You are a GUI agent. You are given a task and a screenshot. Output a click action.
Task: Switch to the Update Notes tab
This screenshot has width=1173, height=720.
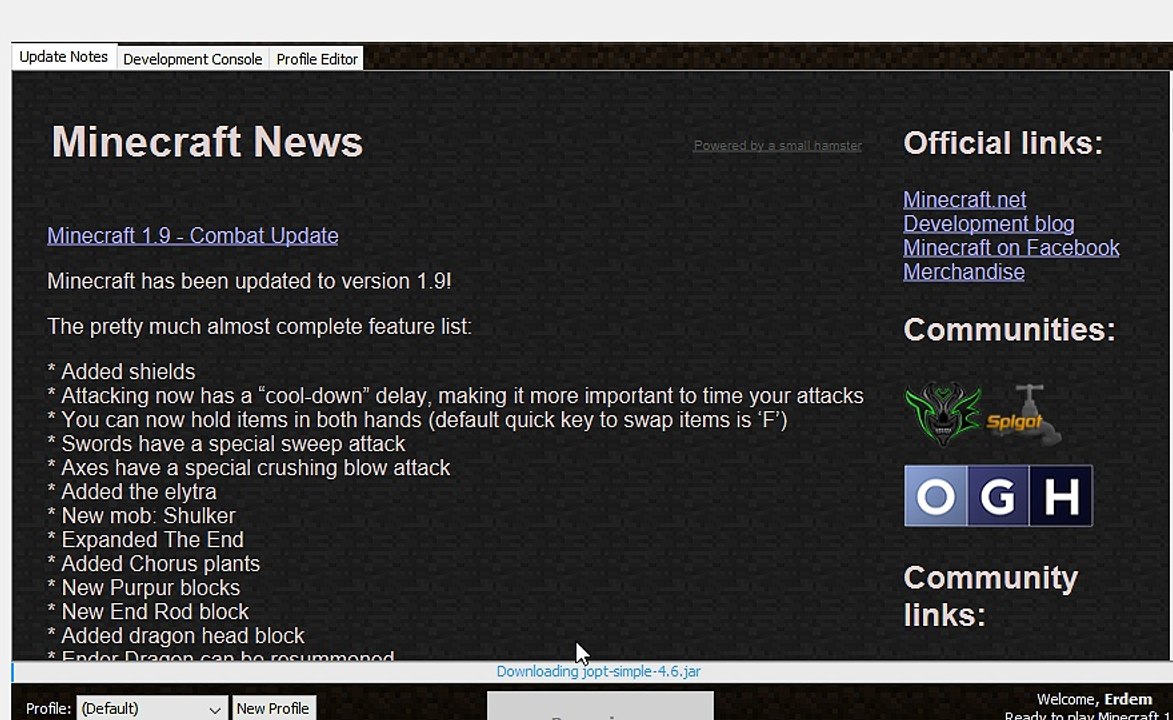tap(64, 57)
